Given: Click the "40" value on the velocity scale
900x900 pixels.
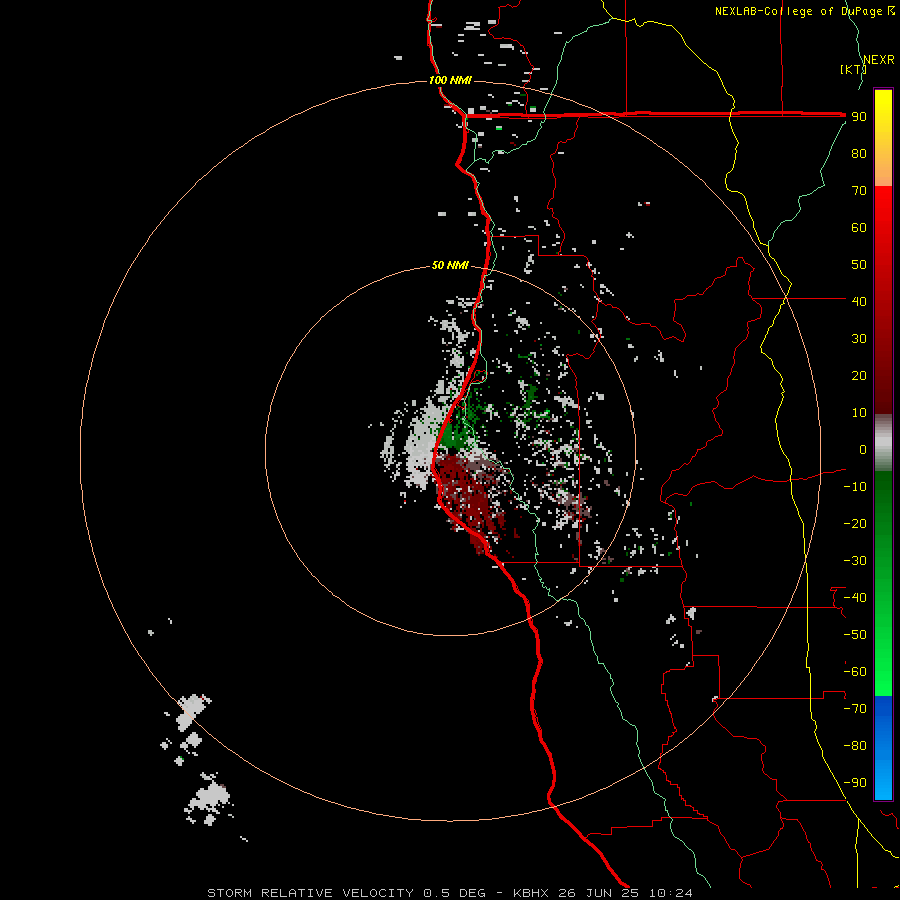Looking at the screenshot, I should [859, 301].
